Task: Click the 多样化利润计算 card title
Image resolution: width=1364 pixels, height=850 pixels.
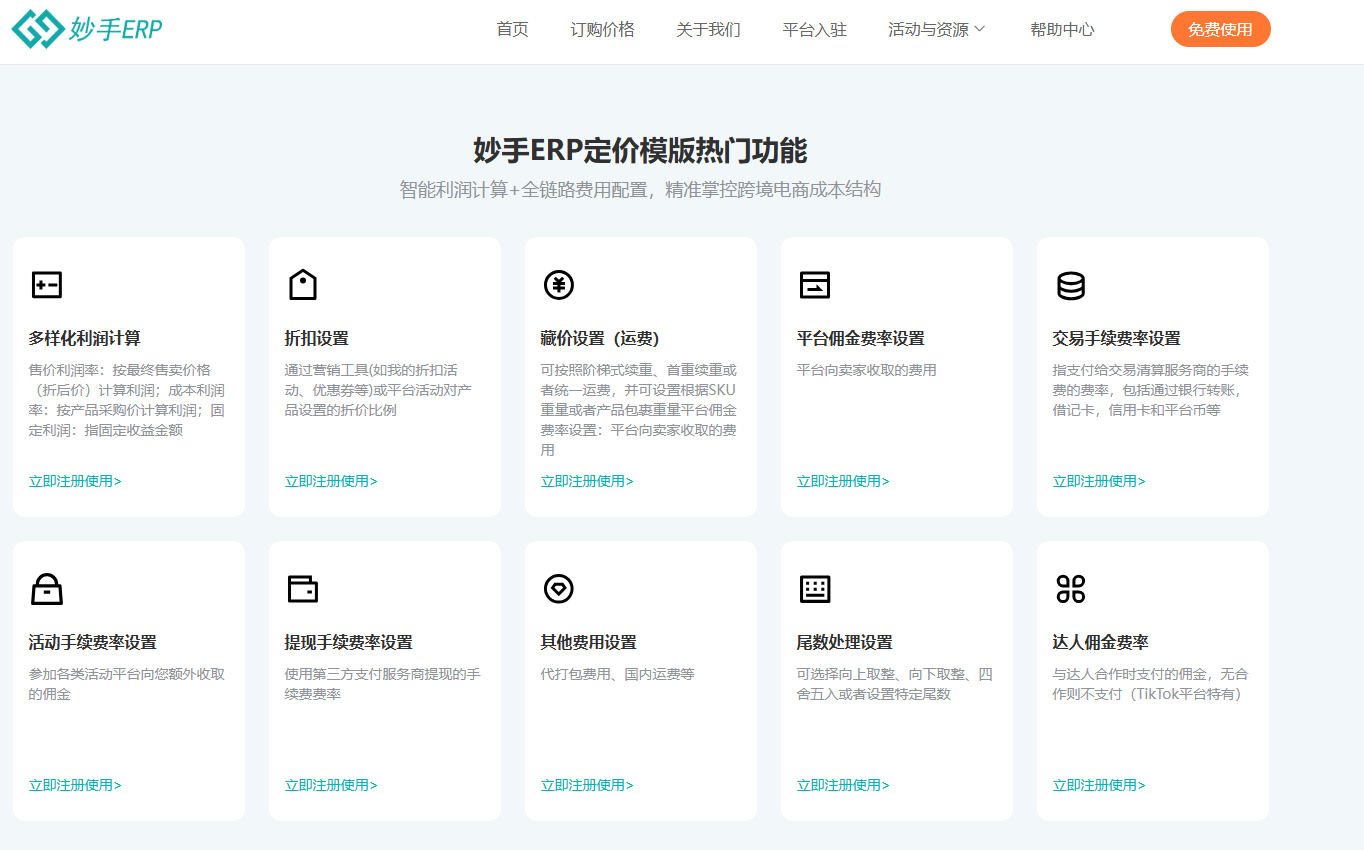Action: pos(85,338)
